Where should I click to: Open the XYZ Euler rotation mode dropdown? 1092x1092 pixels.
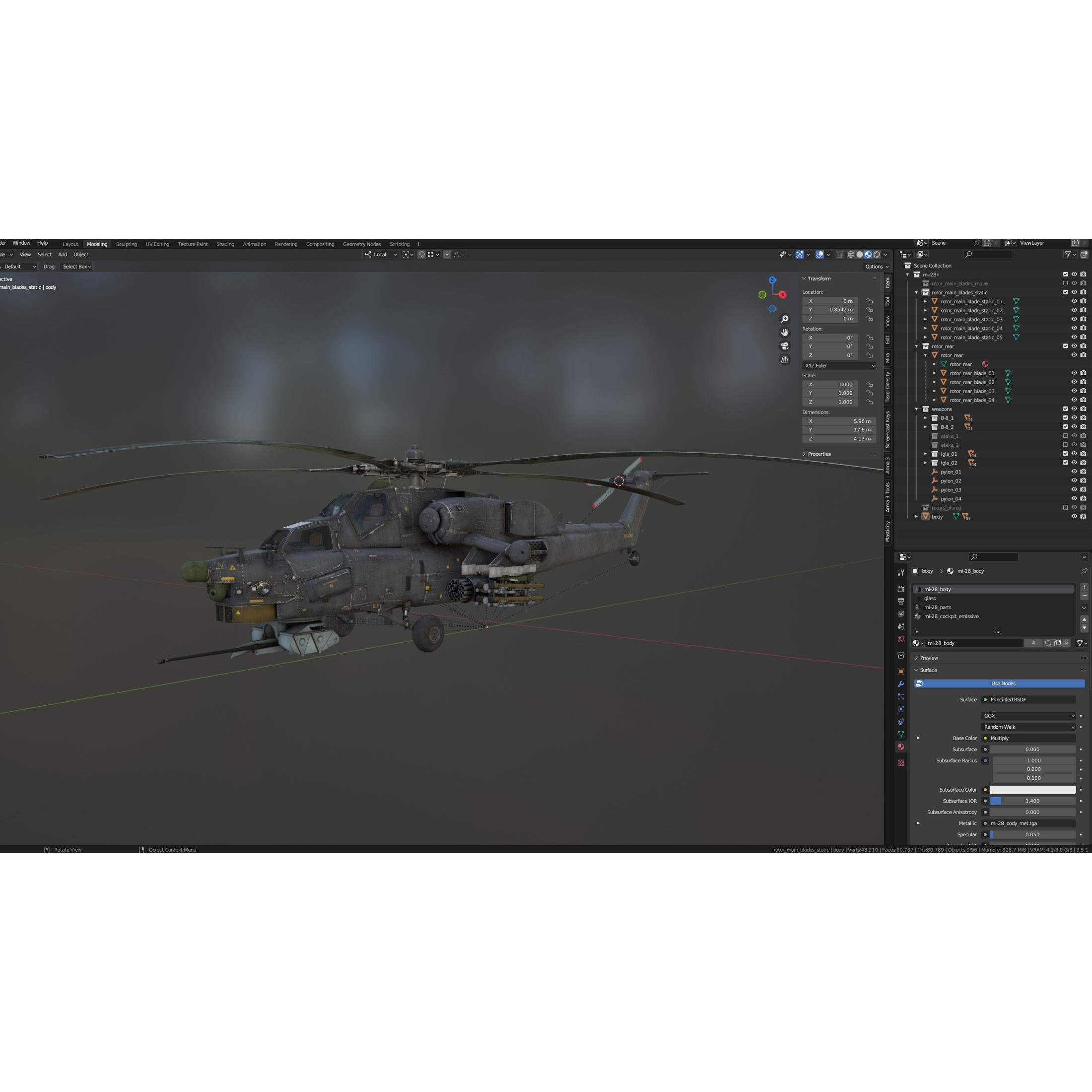click(839, 366)
